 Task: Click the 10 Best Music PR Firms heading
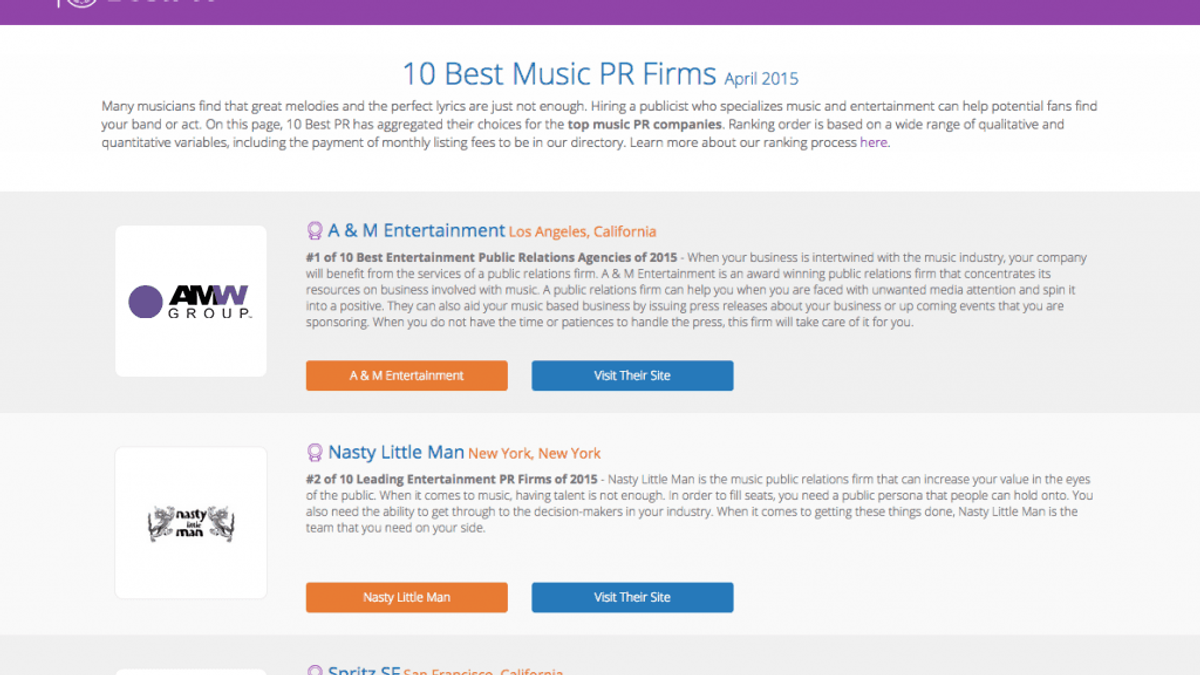(559, 74)
